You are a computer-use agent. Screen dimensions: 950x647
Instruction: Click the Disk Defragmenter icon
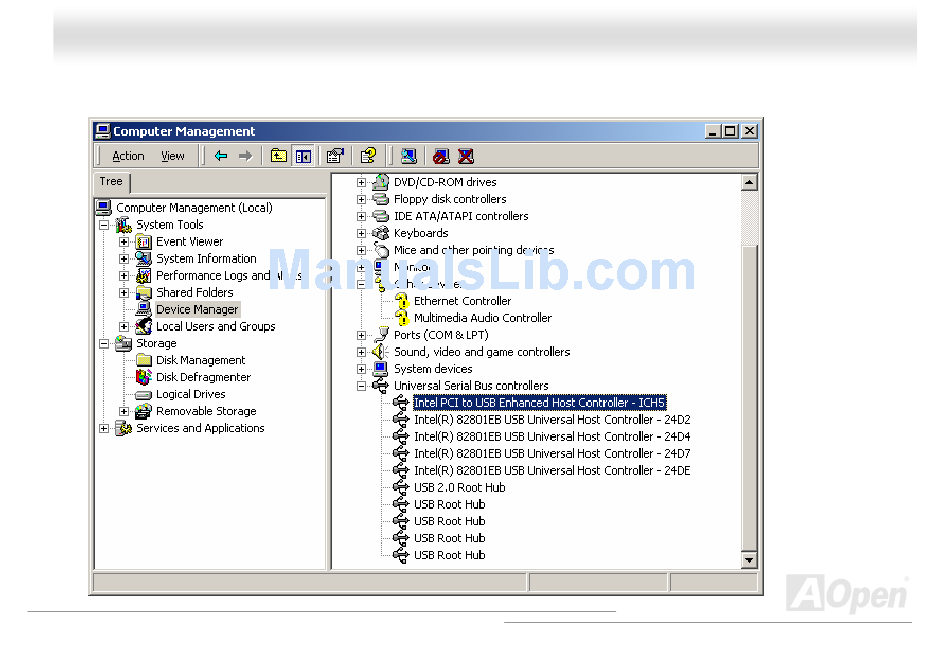[144, 377]
